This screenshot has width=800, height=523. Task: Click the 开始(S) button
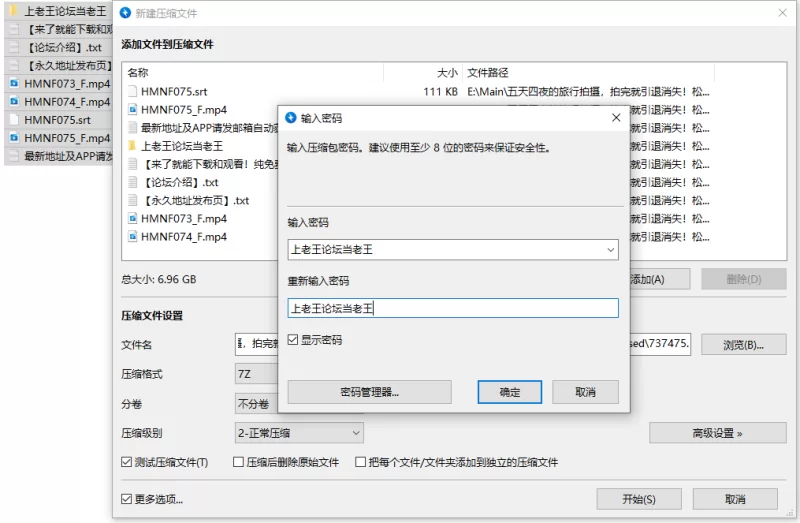click(x=639, y=499)
